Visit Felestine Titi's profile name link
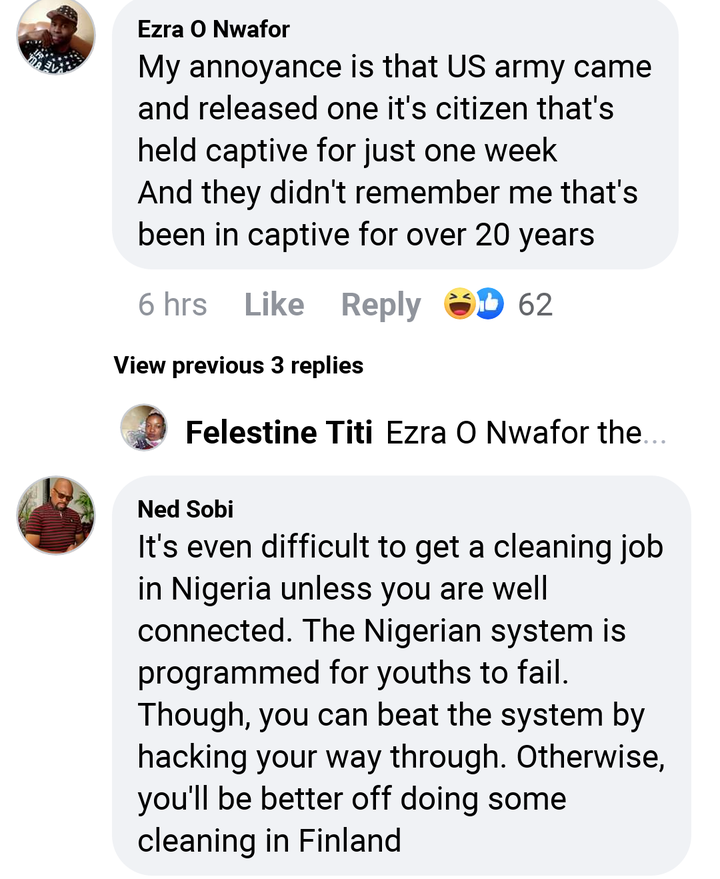Viewport: 720px width, 879px height. click(x=279, y=433)
